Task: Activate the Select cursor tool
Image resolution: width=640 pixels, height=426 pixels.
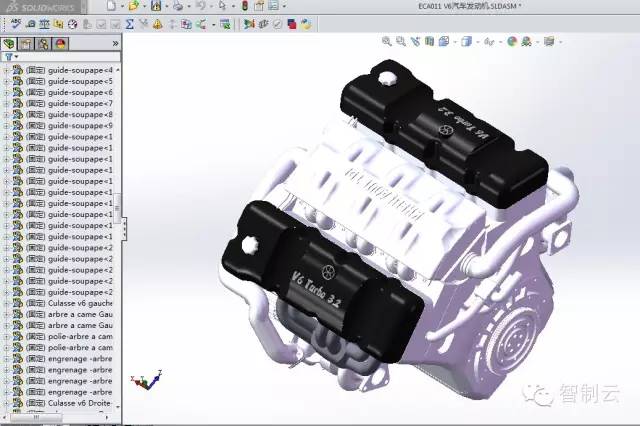Action: (x=222, y=6)
